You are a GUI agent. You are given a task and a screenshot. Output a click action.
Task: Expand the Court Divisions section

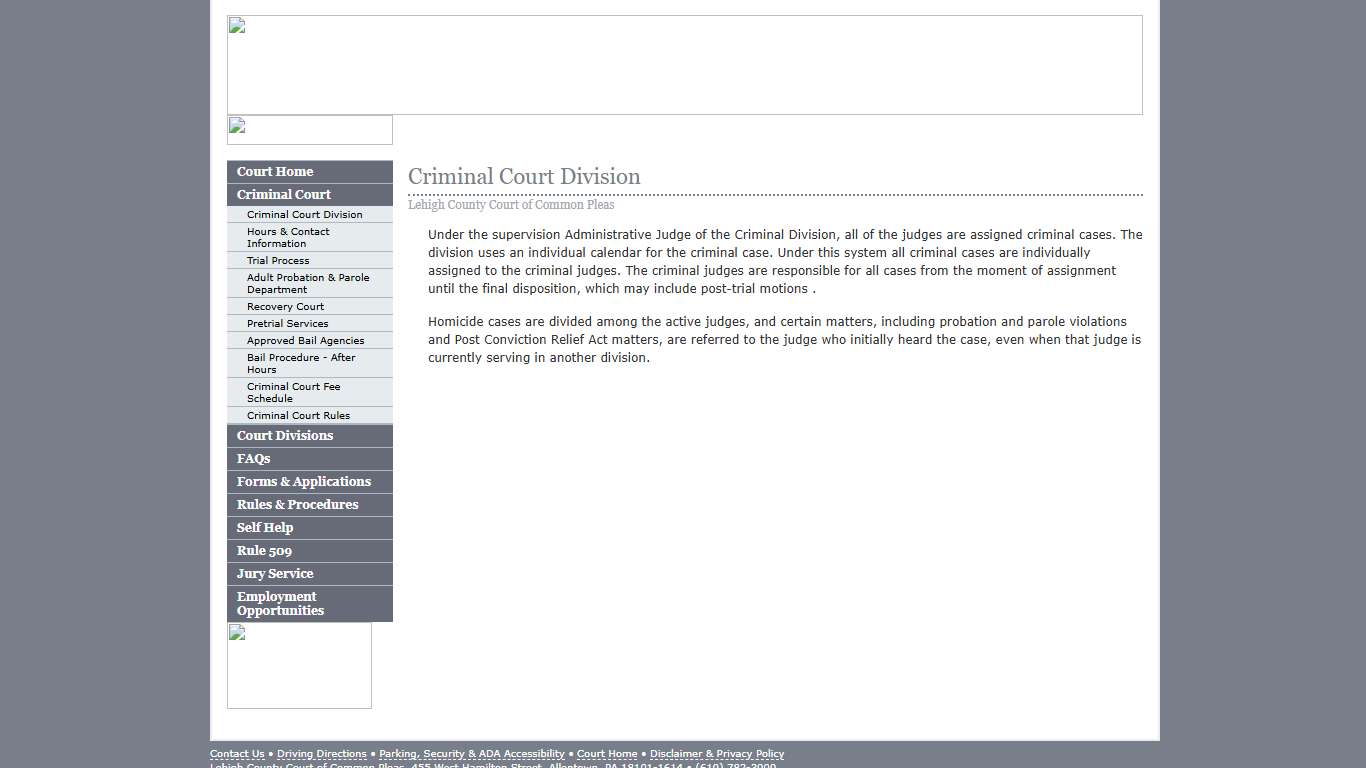[x=285, y=435]
